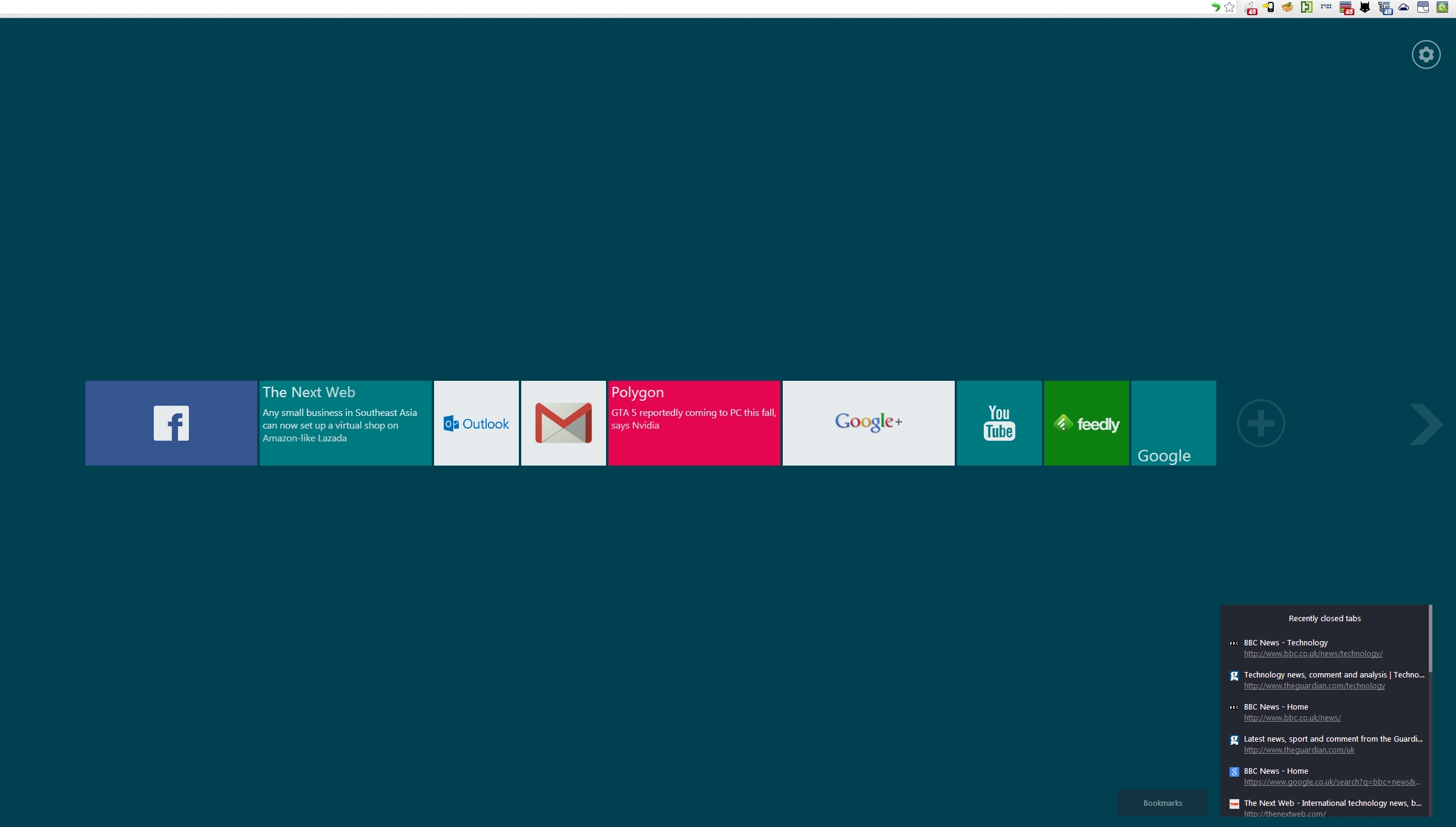Open the Outlook tile

(x=476, y=423)
